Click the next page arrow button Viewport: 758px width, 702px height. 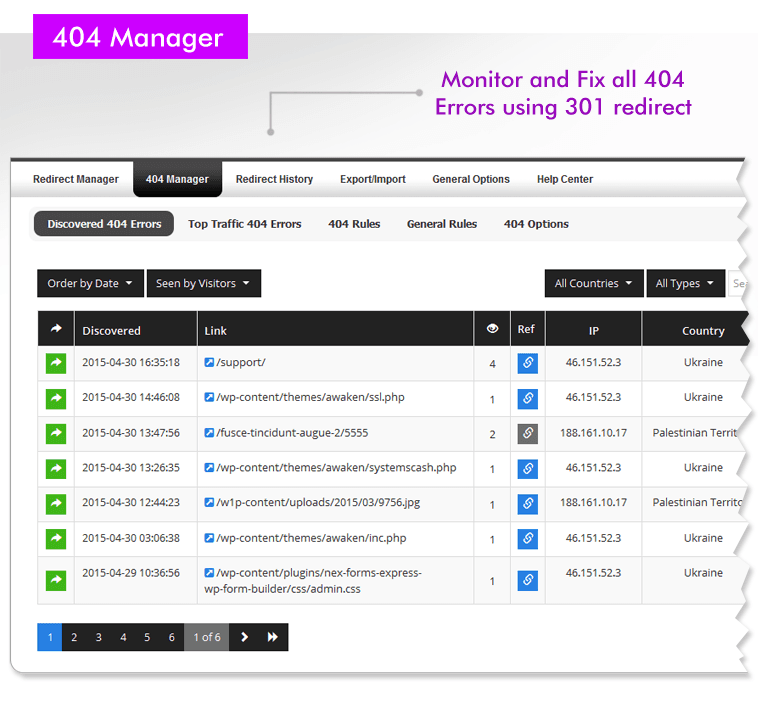click(x=244, y=638)
